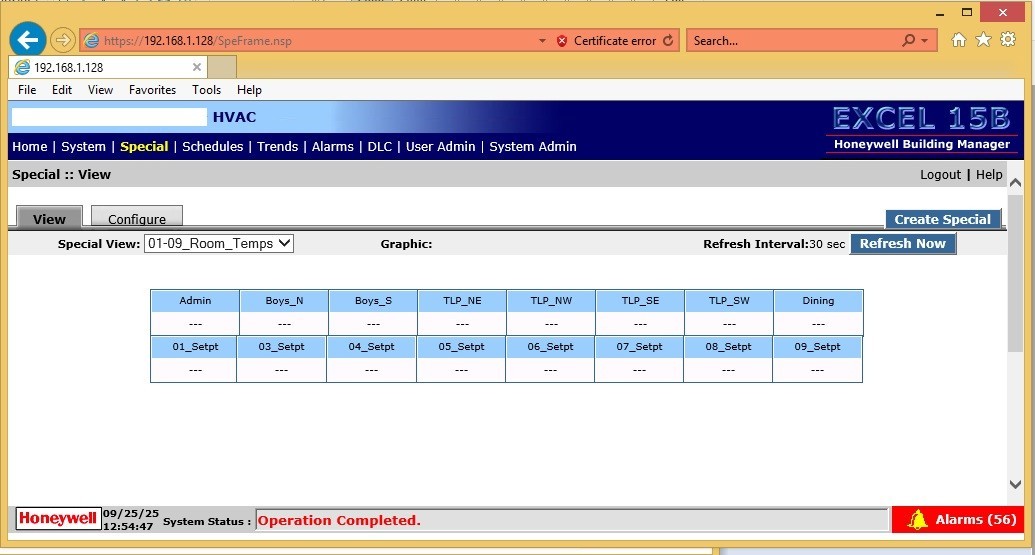This screenshot has width=1035, height=555.
Task: Click the vertical scrollbar thumb
Action: pyautogui.click(x=1016, y=272)
